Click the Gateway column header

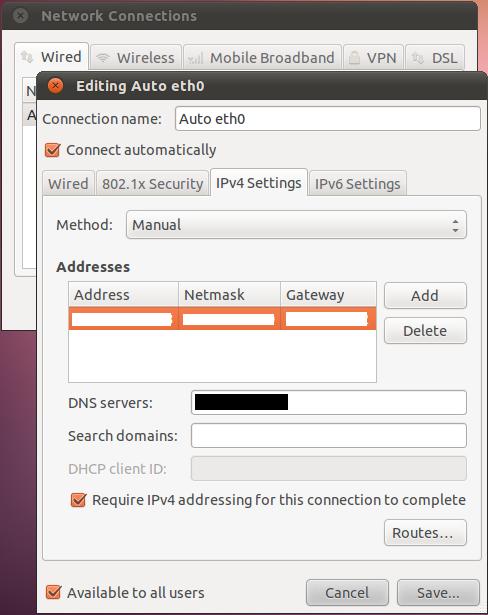pyautogui.click(x=328, y=294)
